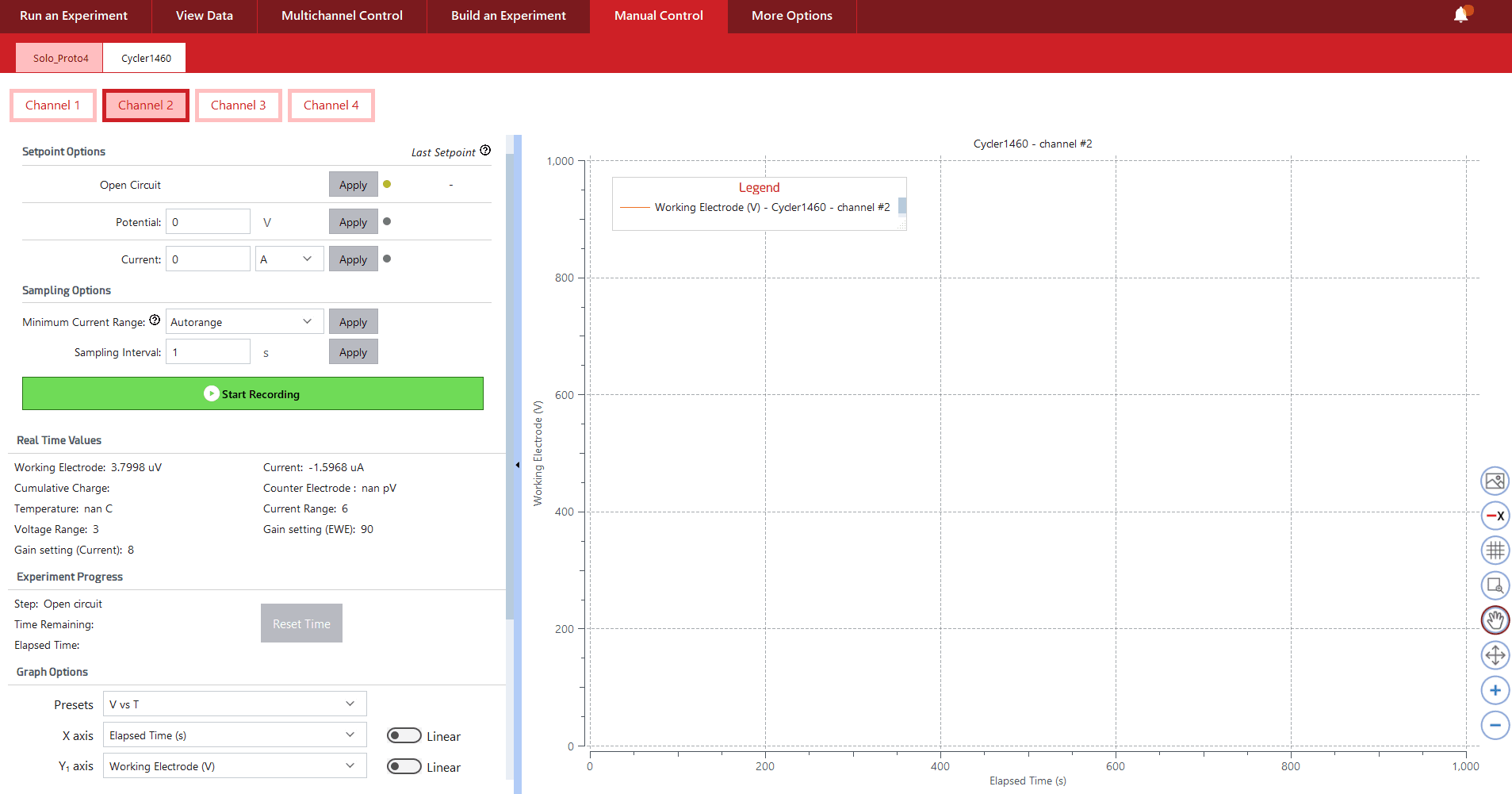Select the box zoom tool

point(1495,585)
